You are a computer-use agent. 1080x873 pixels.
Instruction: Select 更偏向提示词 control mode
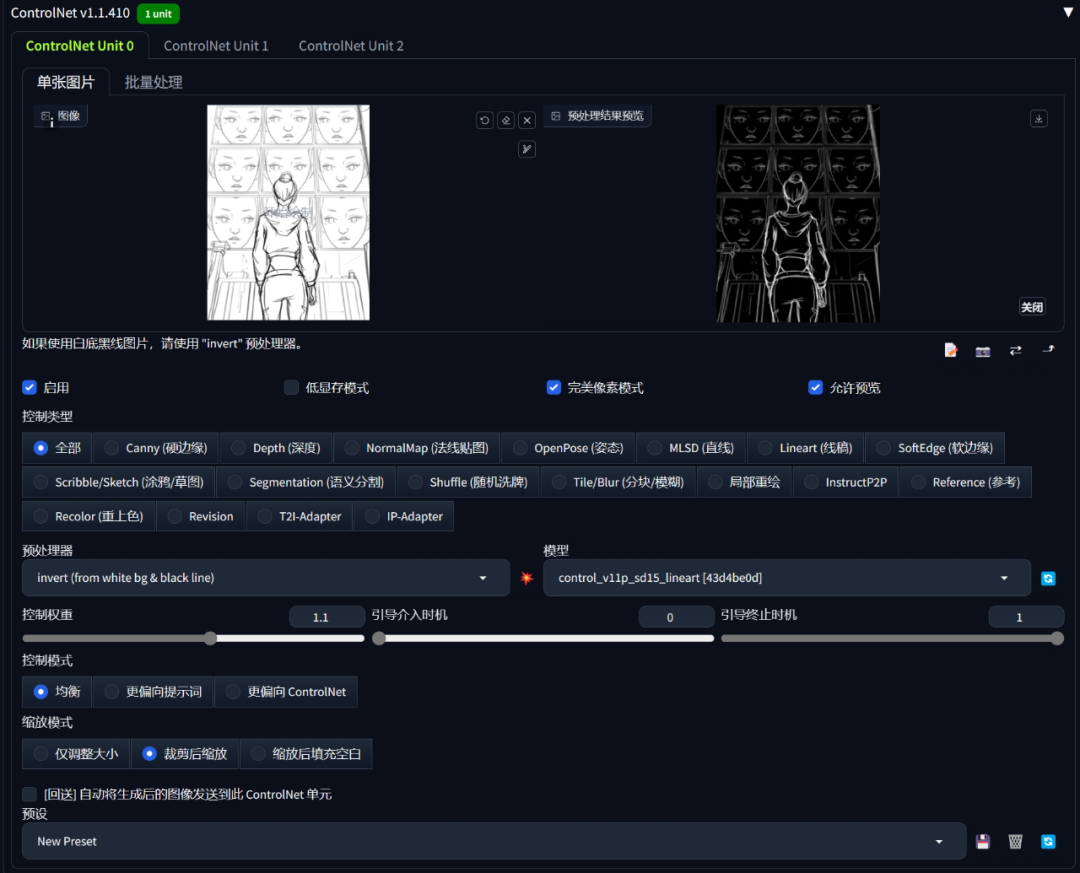[x=153, y=692]
